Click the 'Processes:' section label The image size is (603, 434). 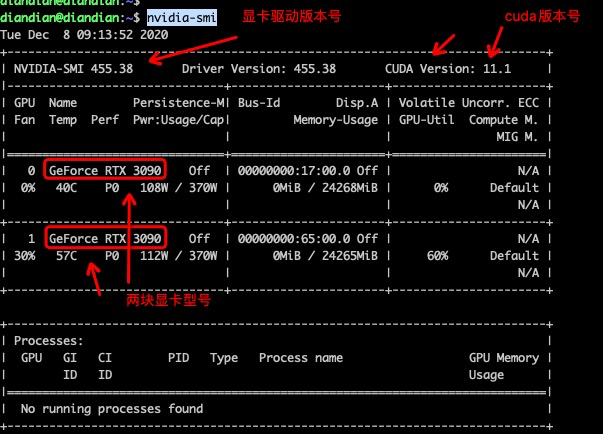coord(48,341)
